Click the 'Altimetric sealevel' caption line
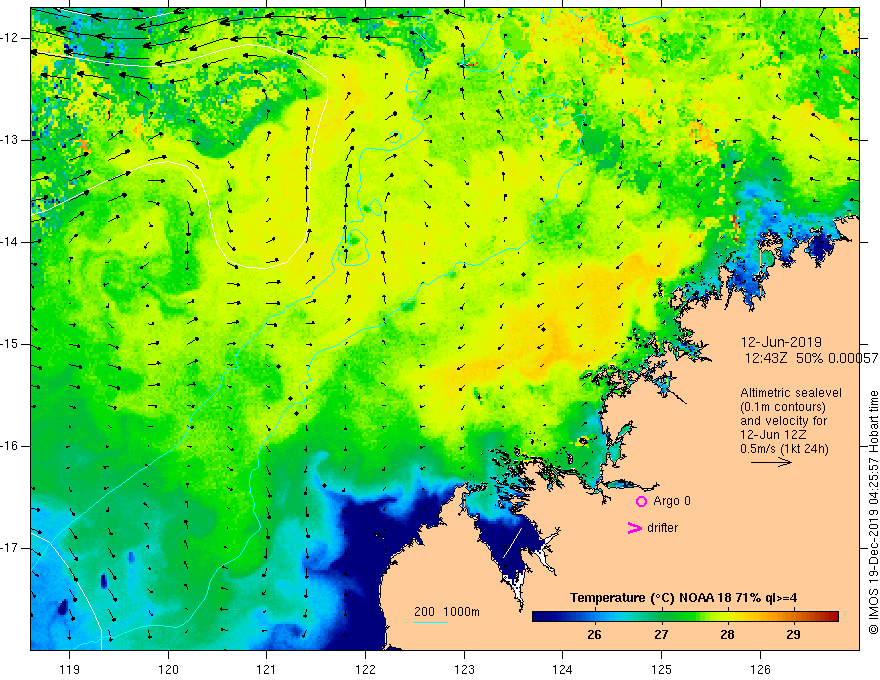 coord(791,393)
